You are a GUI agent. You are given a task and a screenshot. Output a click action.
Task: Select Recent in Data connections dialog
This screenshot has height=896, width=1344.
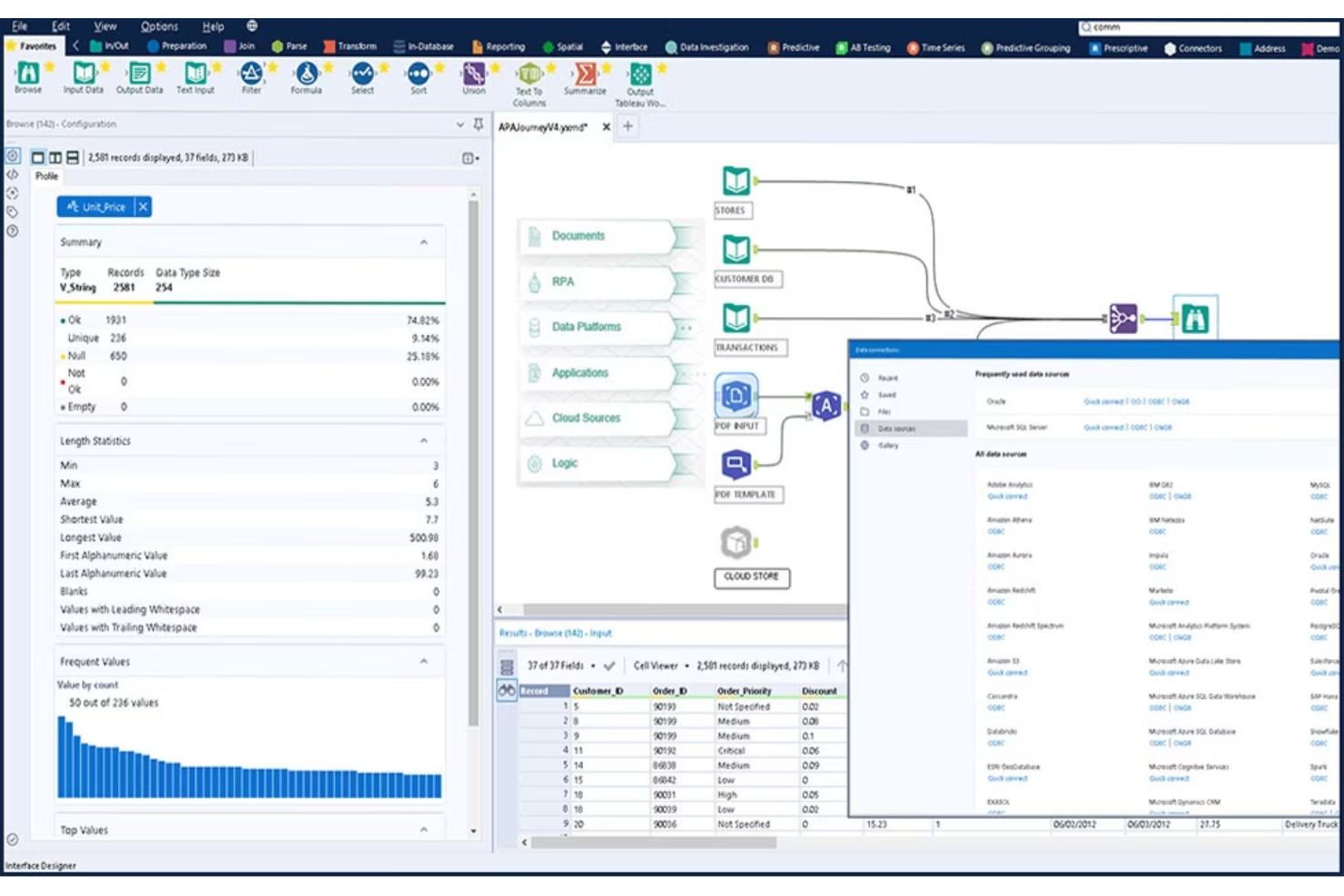pyautogui.click(x=887, y=378)
